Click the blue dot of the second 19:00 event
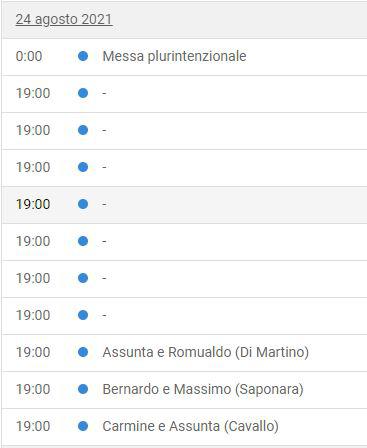The image size is (367, 448). point(83,130)
